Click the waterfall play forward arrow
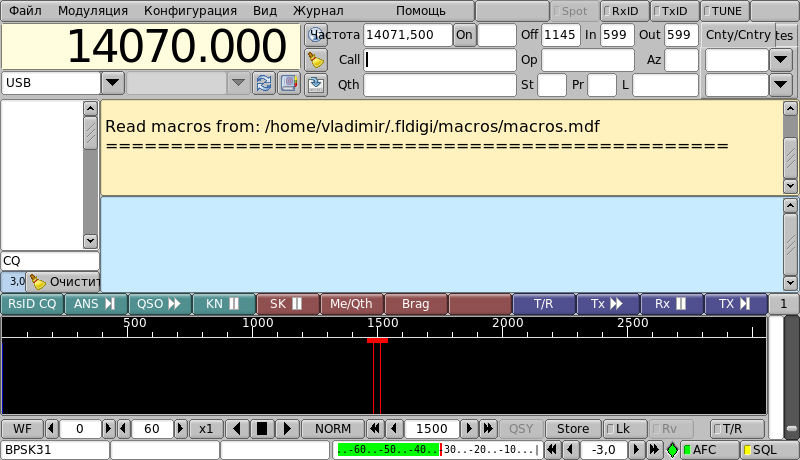800x460 pixels. coord(287,429)
